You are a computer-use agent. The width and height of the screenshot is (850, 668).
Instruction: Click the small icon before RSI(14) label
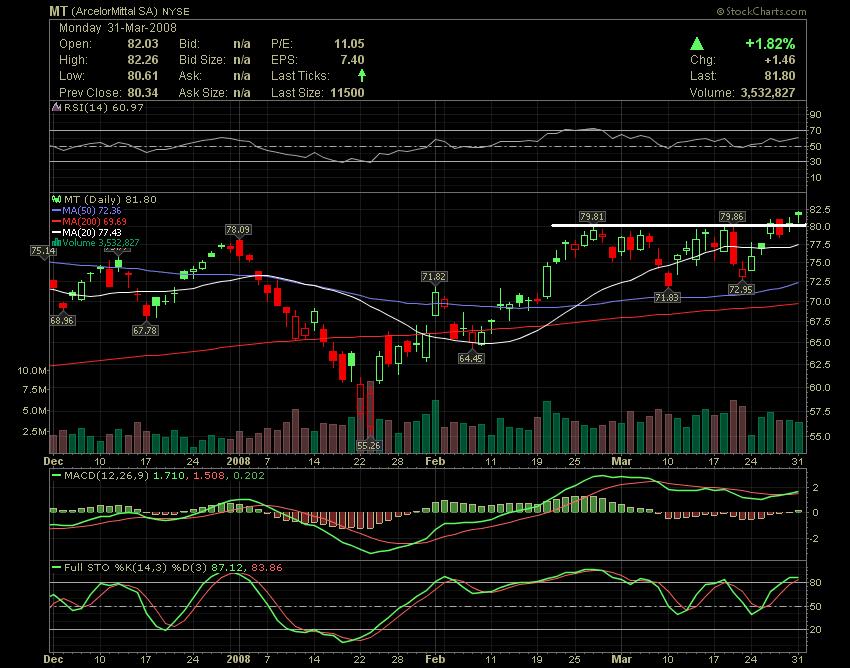(56, 107)
